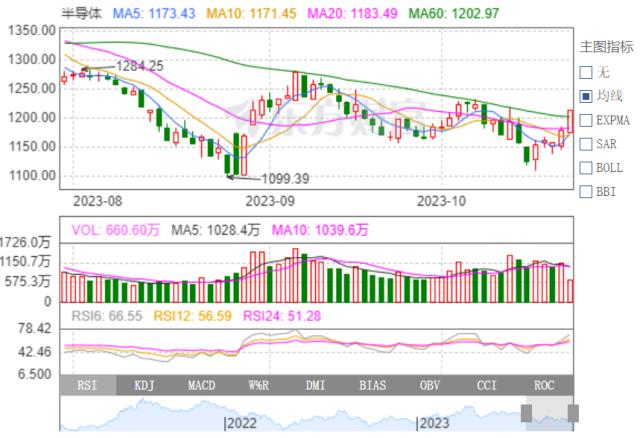This screenshot has width=640, height=438.
Task: Switch to the MACD indicator tab
Action: tap(202, 385)
